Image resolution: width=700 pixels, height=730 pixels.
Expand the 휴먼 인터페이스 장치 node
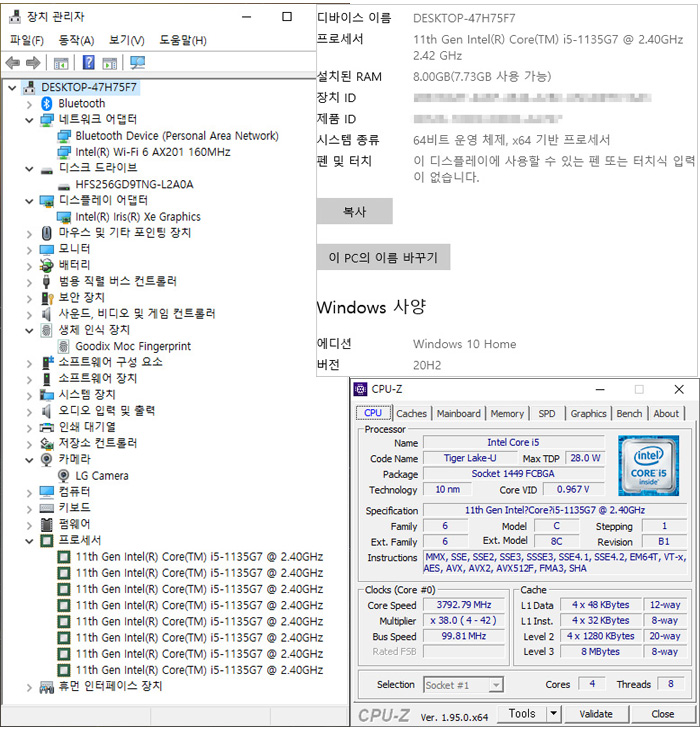[29, 687]
